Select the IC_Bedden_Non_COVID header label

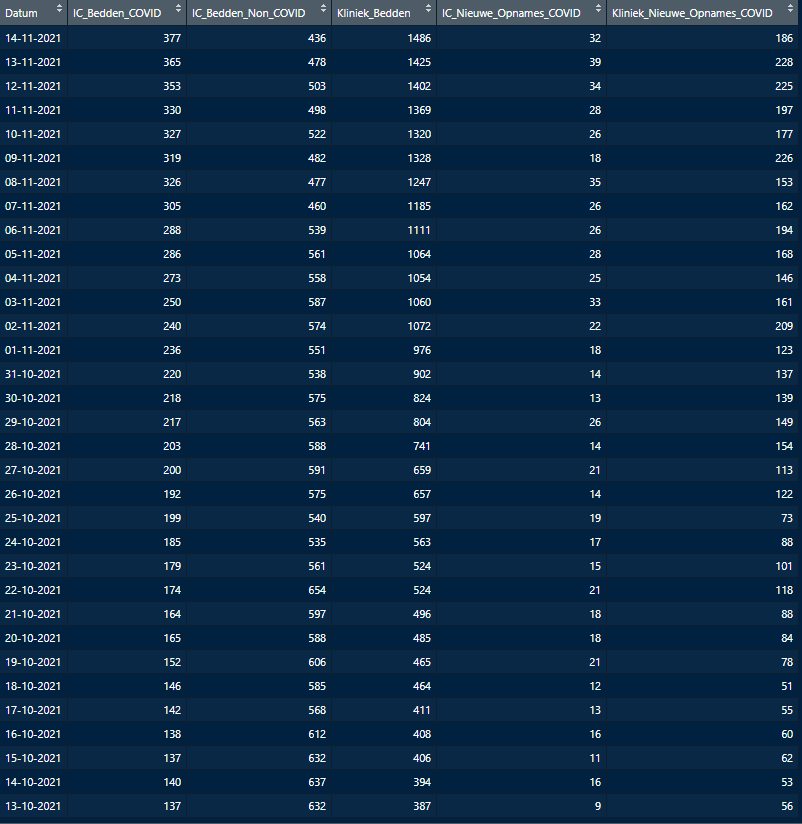pos(249,13)
